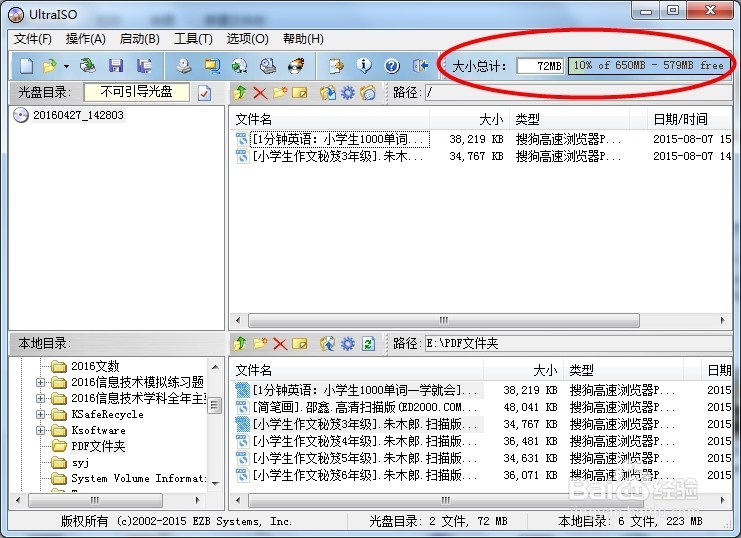Screen dimensions: 741x538
Task: Click Mount to Virtual Drive icon
Action: 268,66
